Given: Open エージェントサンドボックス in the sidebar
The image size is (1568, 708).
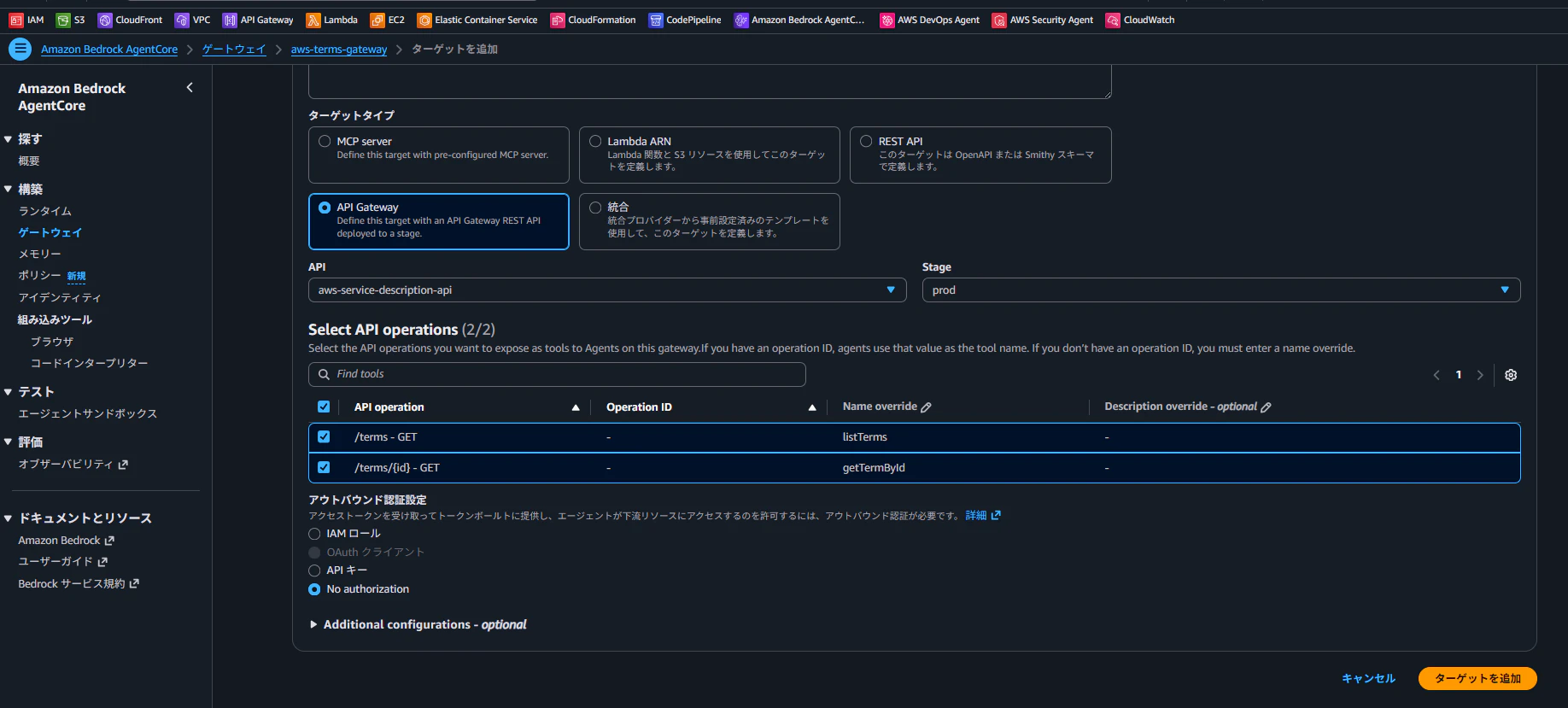Looking at the screenshot, I should click(88, 413).
